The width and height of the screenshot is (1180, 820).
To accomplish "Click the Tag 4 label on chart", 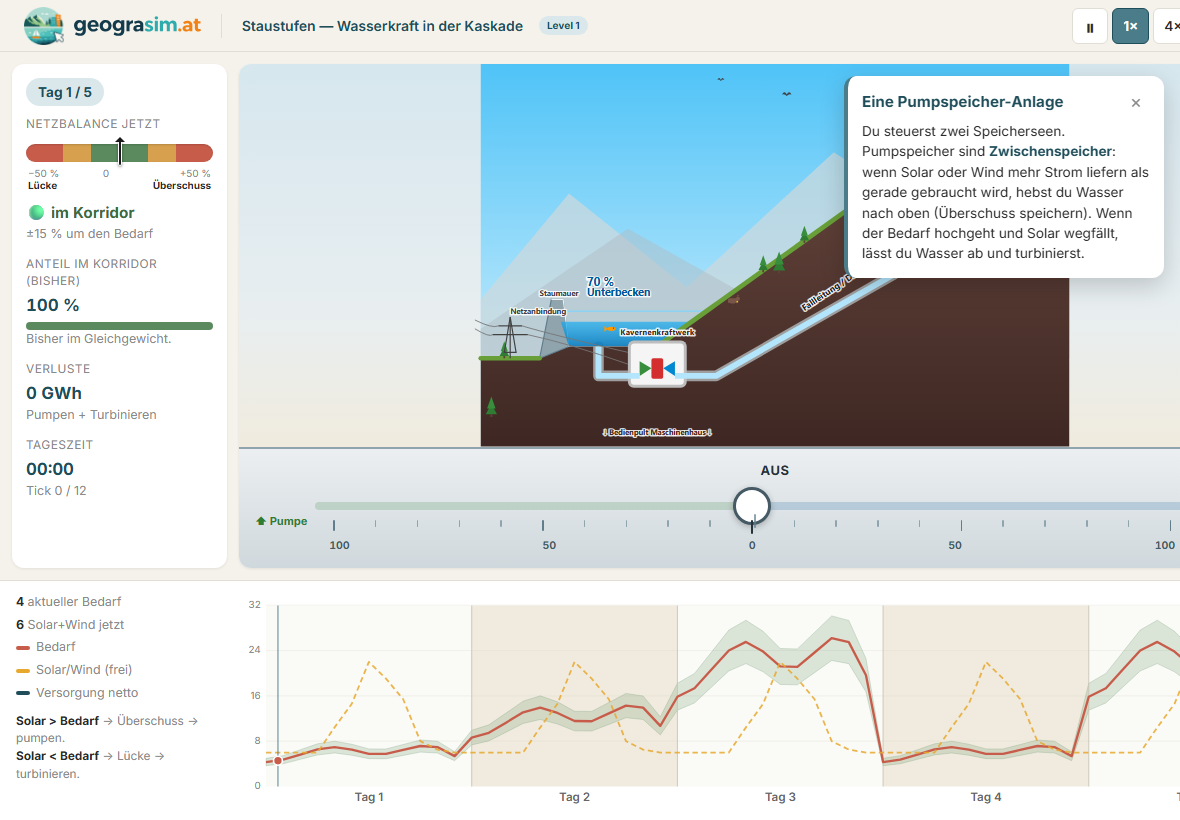I will click(x=986, y=797).
